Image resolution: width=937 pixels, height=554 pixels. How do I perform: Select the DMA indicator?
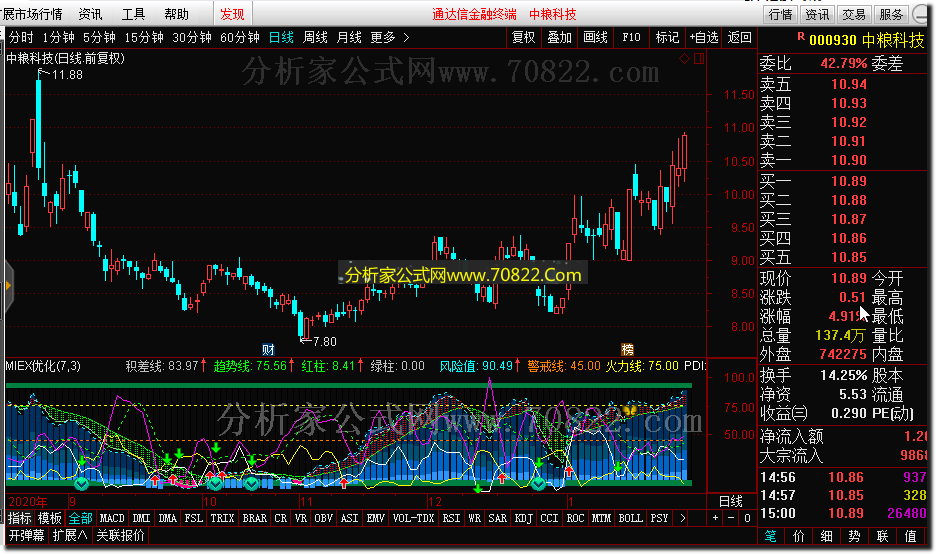[x=167, y=518]
